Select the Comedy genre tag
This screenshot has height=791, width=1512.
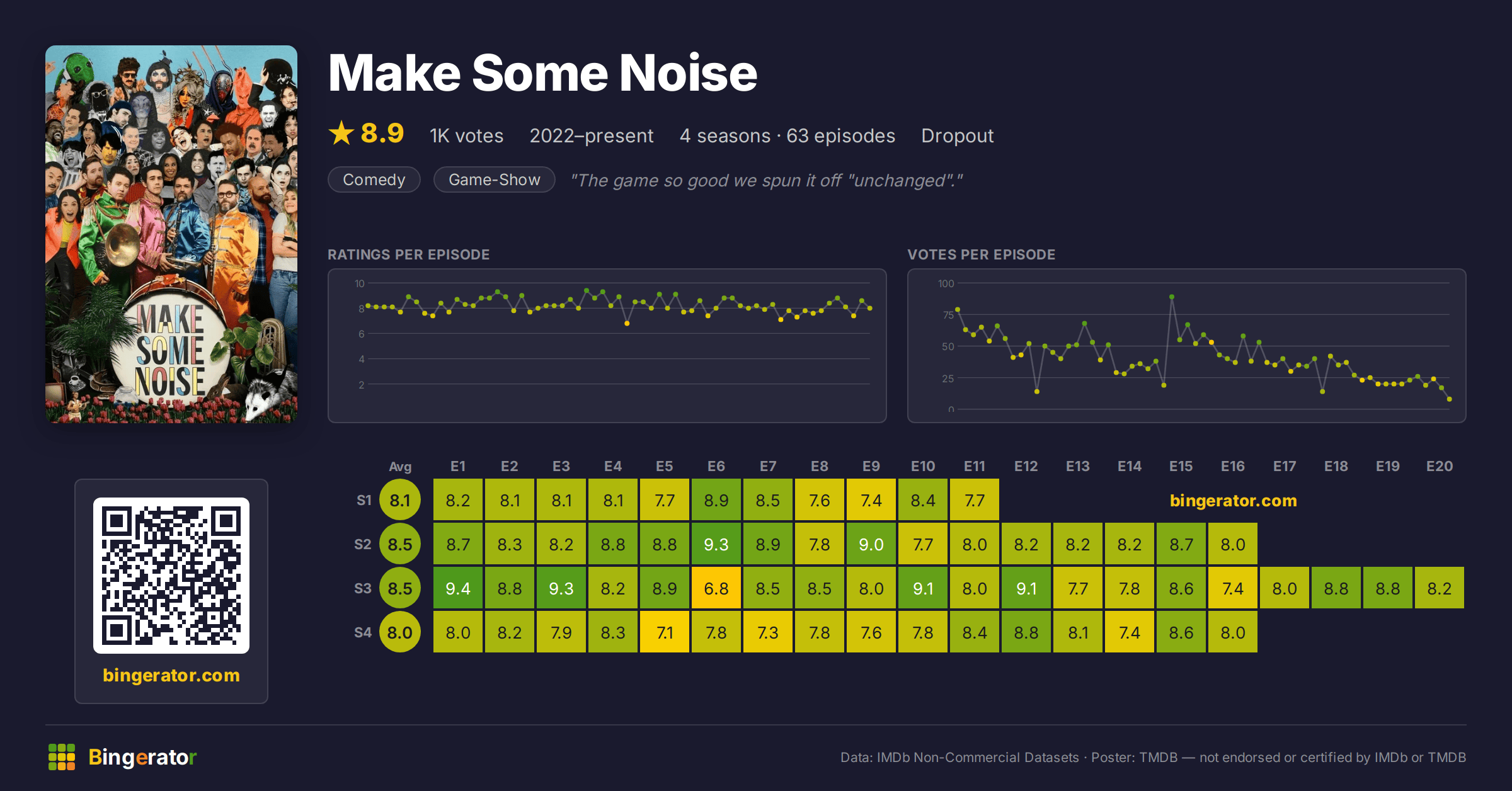tap(374, 179)
